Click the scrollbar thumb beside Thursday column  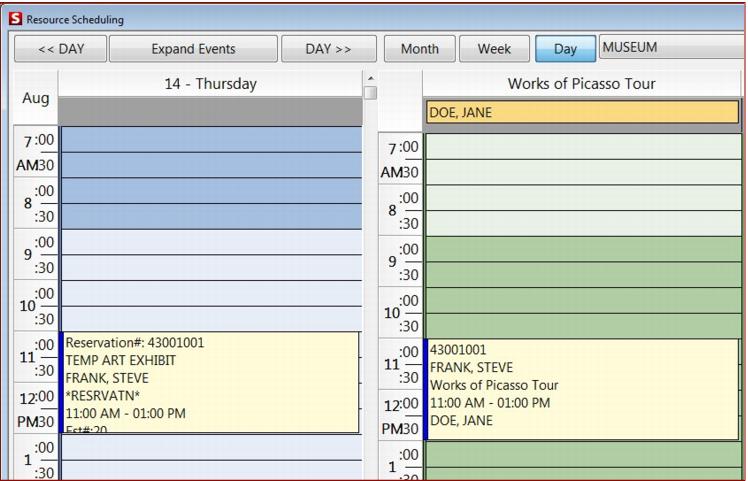point(370,93)
